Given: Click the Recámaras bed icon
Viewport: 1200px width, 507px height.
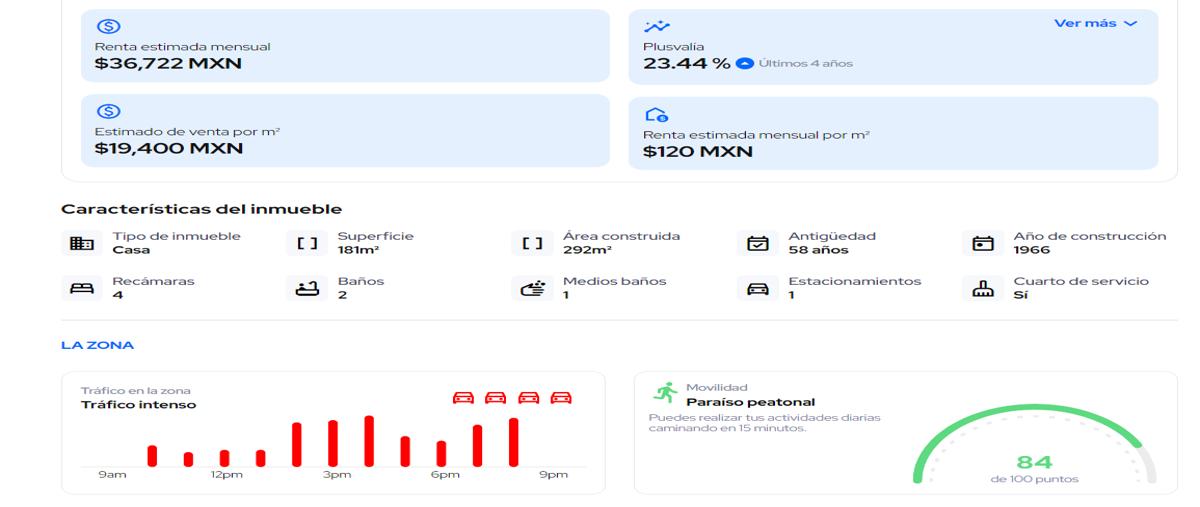Looking at the screenshot, I should click(82, 288).
